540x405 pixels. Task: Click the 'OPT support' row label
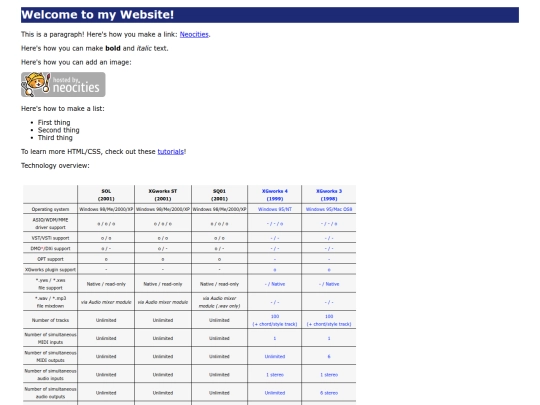[x=50, y=259]
